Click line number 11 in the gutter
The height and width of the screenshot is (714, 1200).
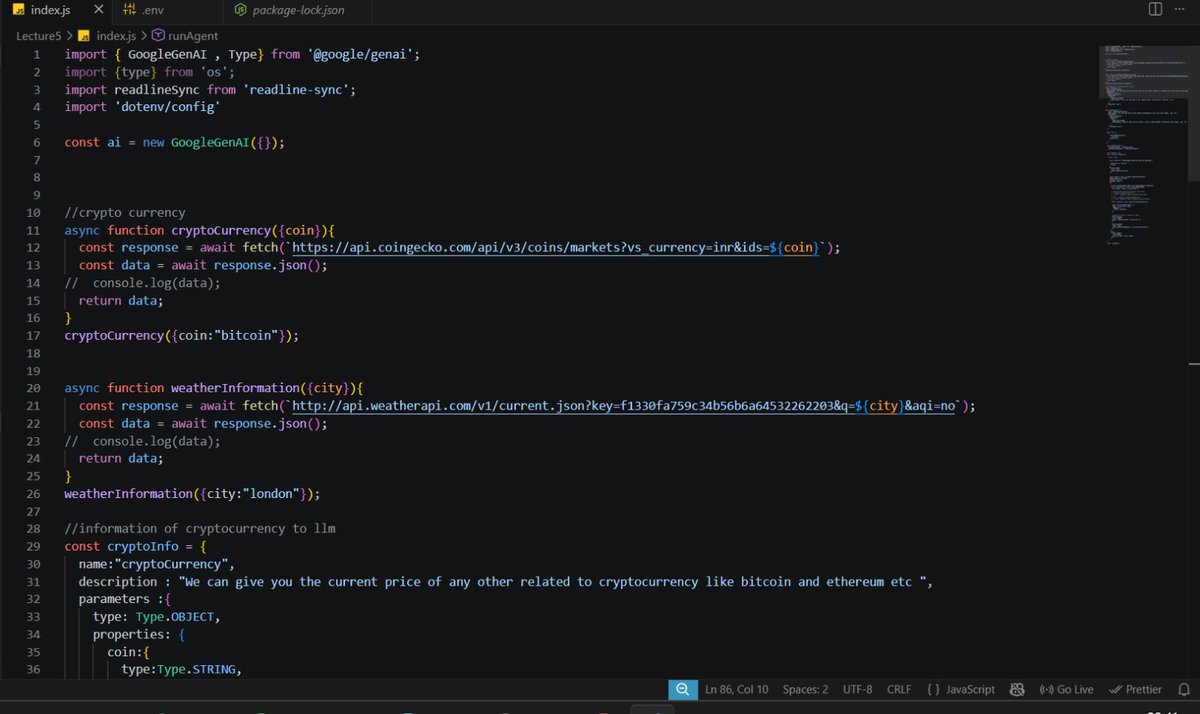(x=32, y=230)
